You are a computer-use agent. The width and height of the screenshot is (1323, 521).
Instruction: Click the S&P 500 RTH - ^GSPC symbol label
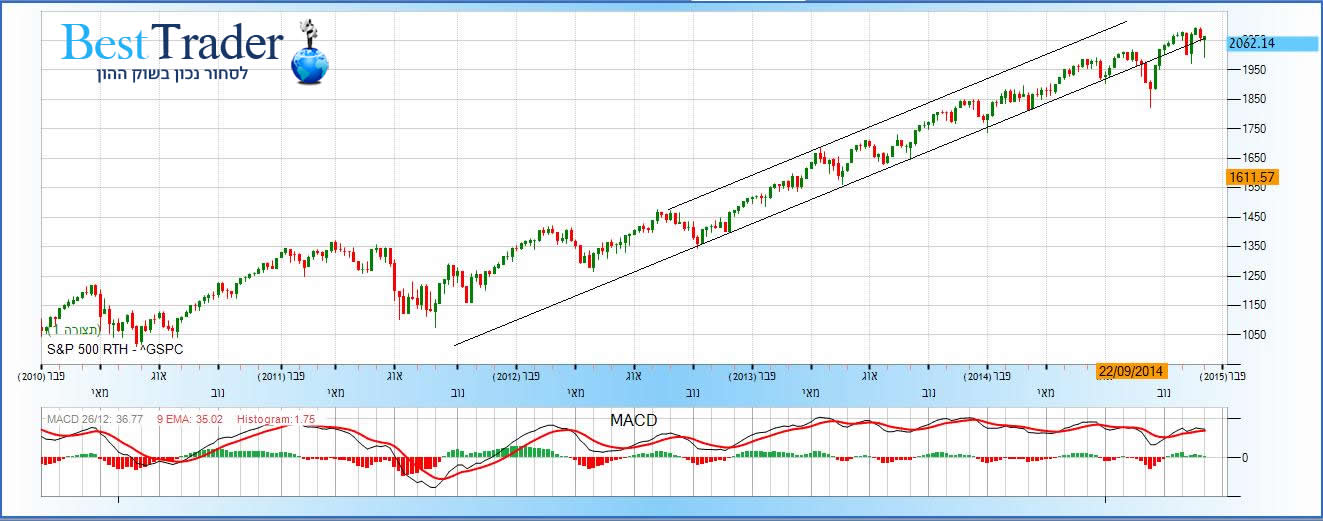coord(115,349)
